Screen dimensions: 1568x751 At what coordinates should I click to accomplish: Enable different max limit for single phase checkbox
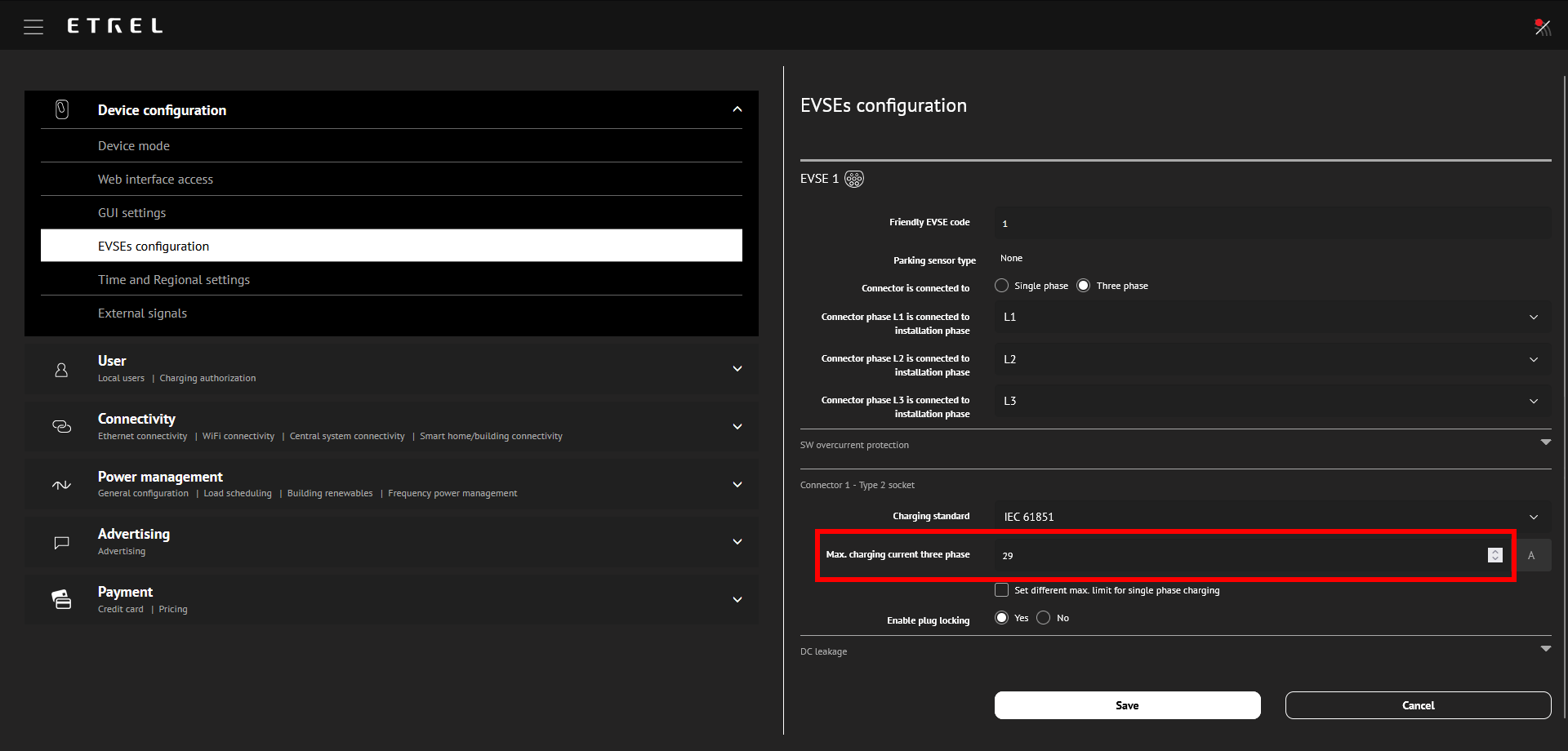[x=1001, y=590]
